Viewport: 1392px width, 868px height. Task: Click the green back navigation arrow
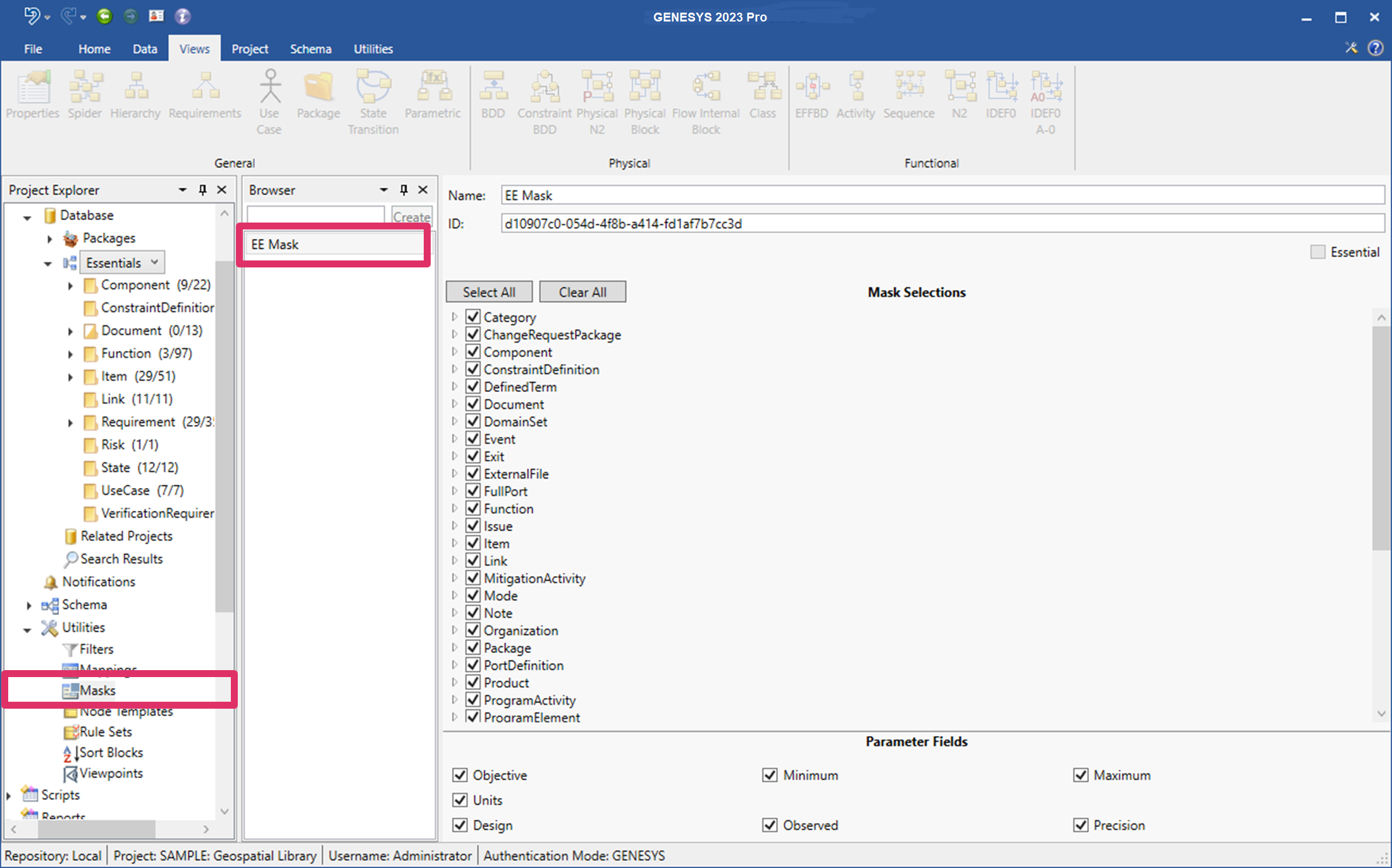coord(104,16)
